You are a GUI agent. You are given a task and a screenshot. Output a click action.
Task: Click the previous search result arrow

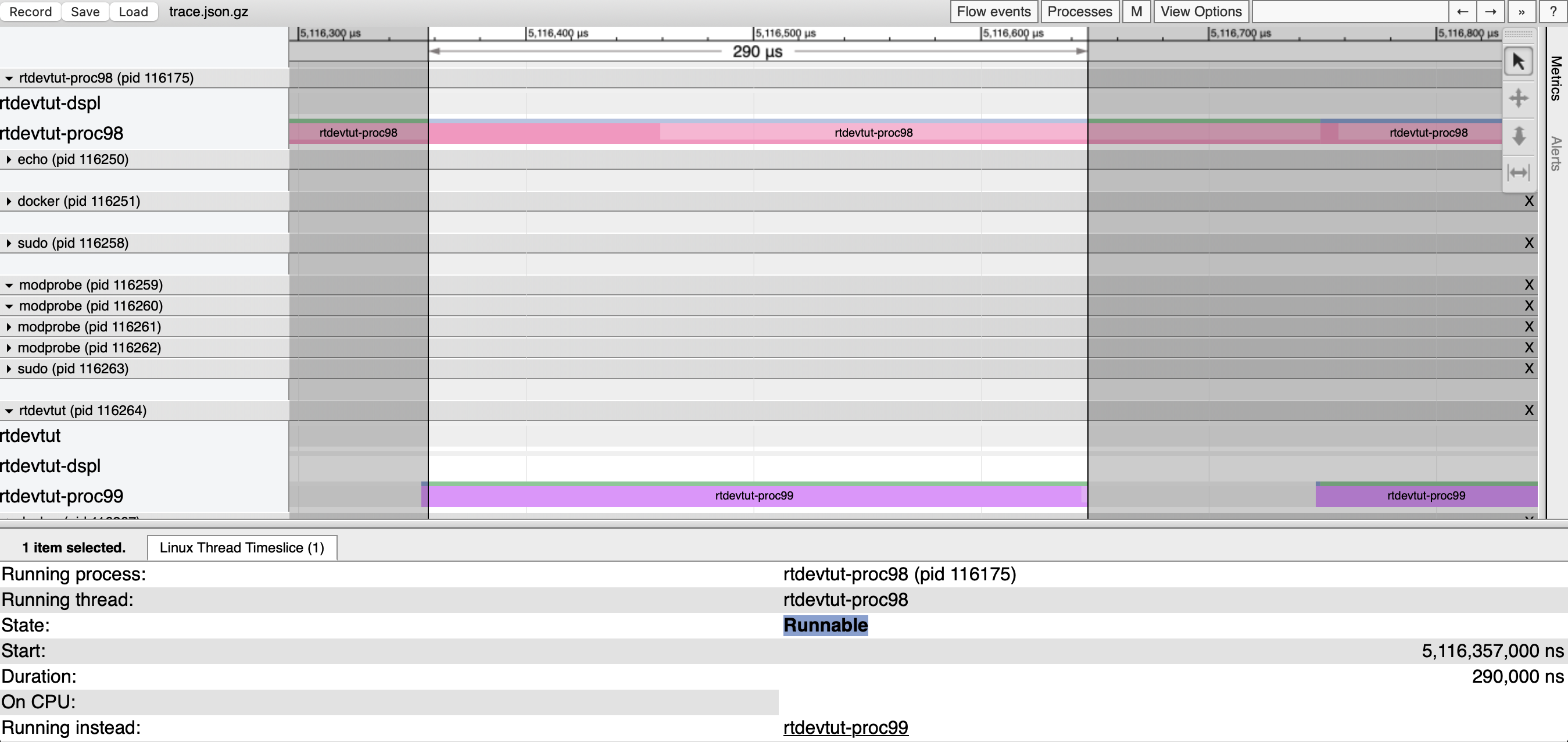point(1462,12)
